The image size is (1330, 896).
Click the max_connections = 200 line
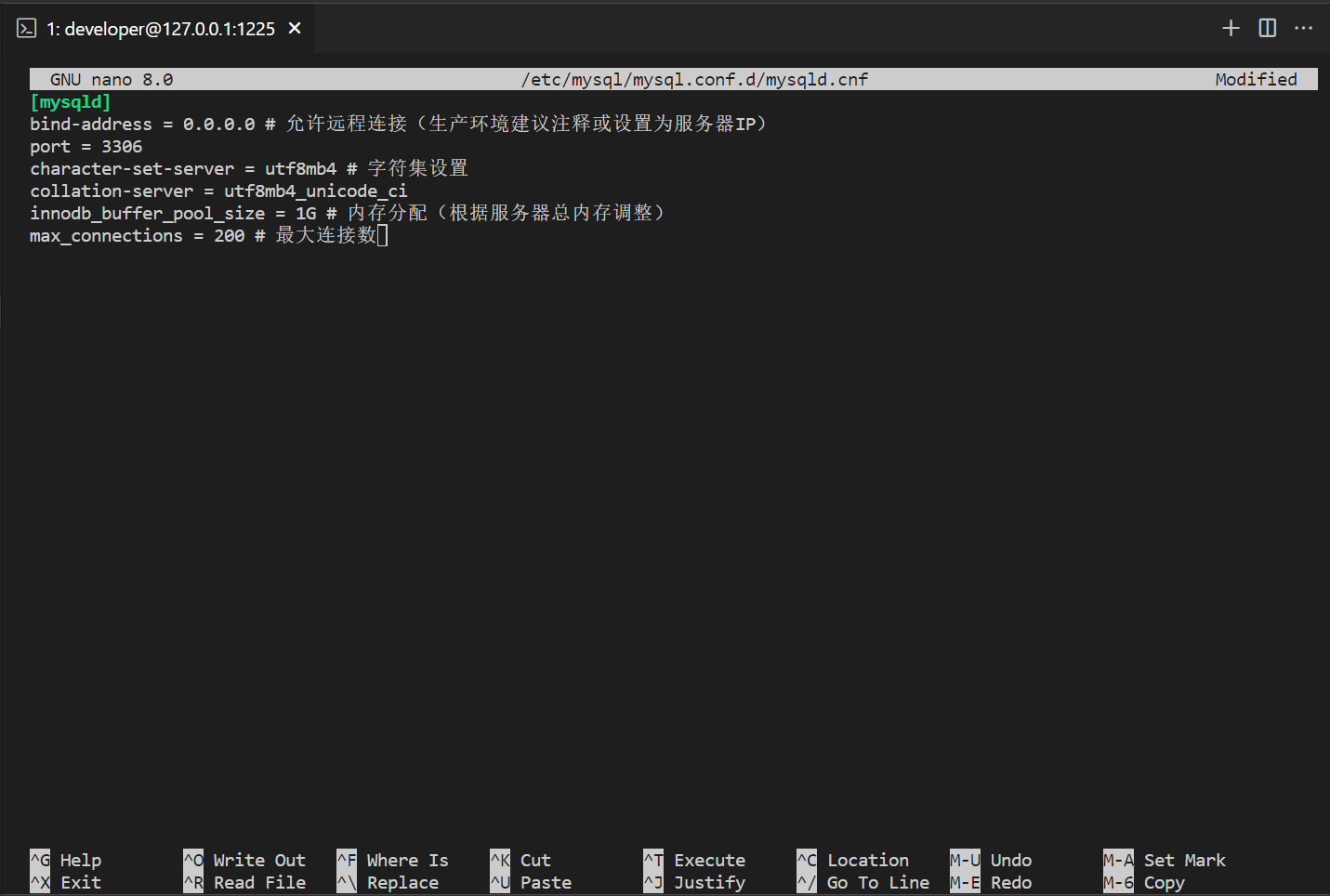click(x=203, y=236)
